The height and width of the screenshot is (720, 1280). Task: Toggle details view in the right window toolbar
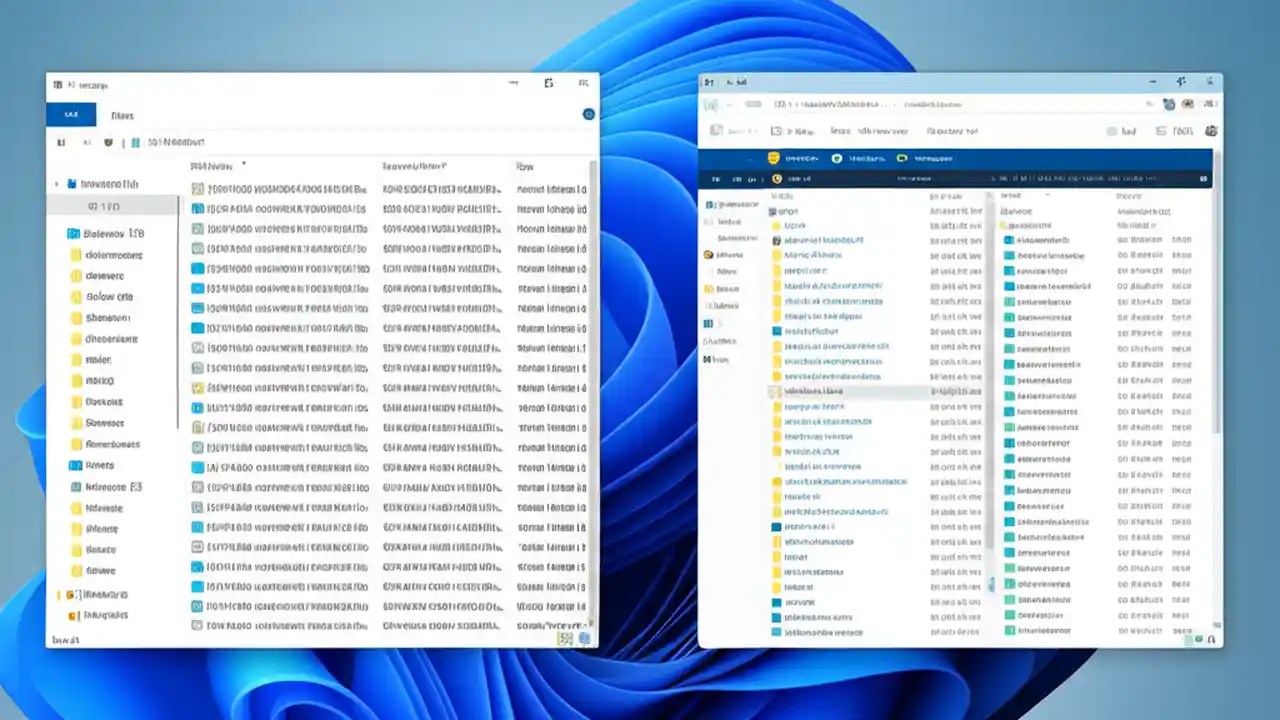[x=1165, y=131]
